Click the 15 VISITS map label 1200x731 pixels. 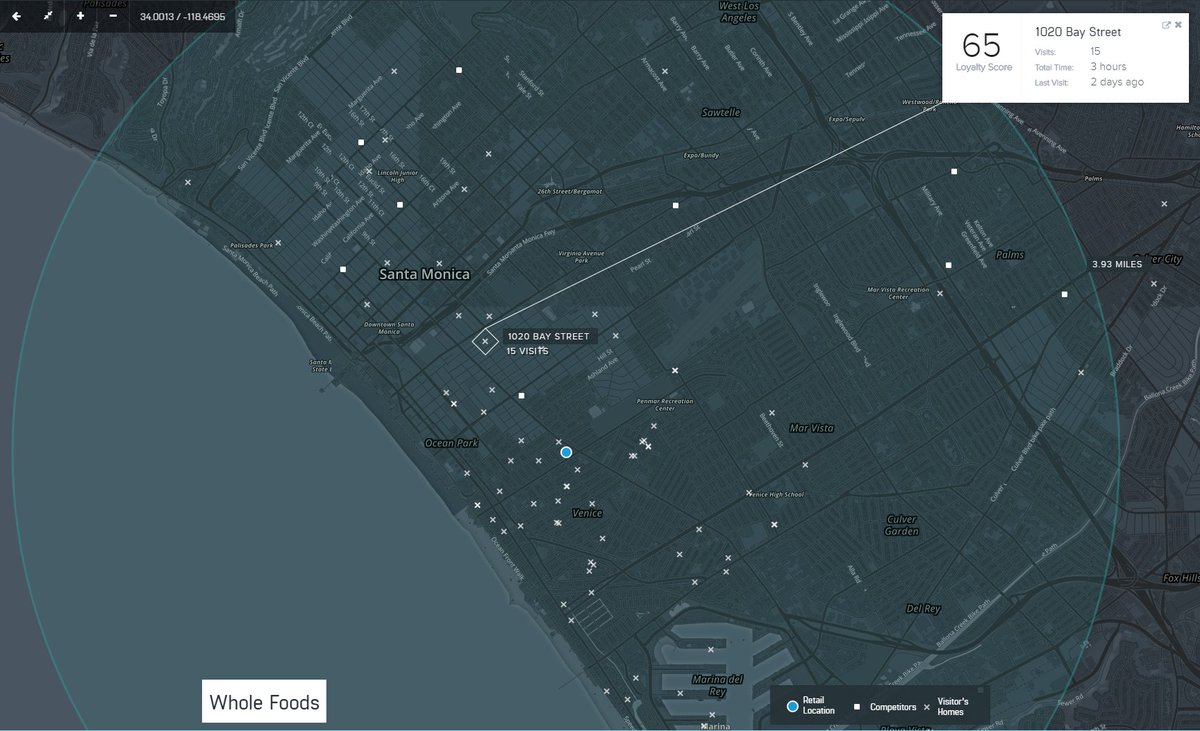click(527, 352)
